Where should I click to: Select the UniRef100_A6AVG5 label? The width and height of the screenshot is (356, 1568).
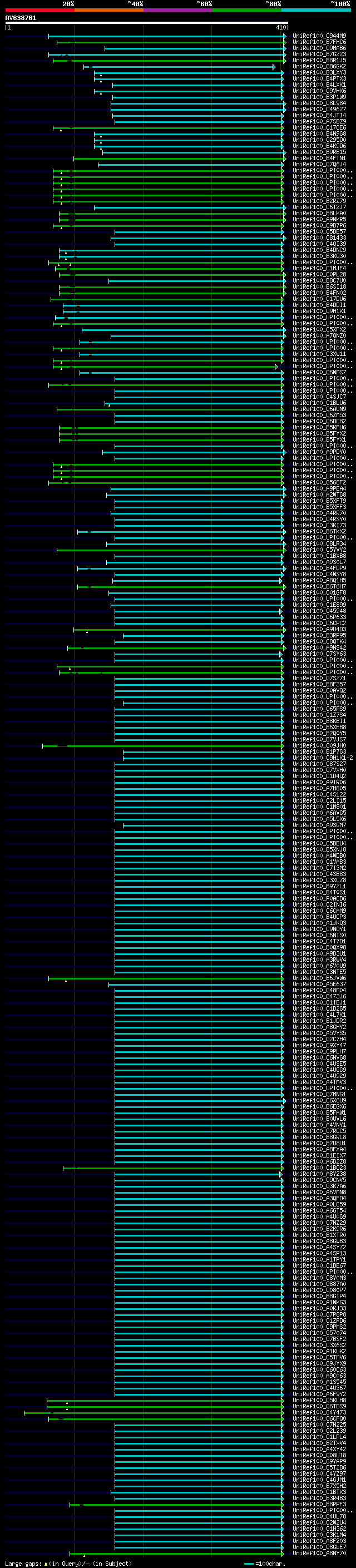[x=319, y=813]
